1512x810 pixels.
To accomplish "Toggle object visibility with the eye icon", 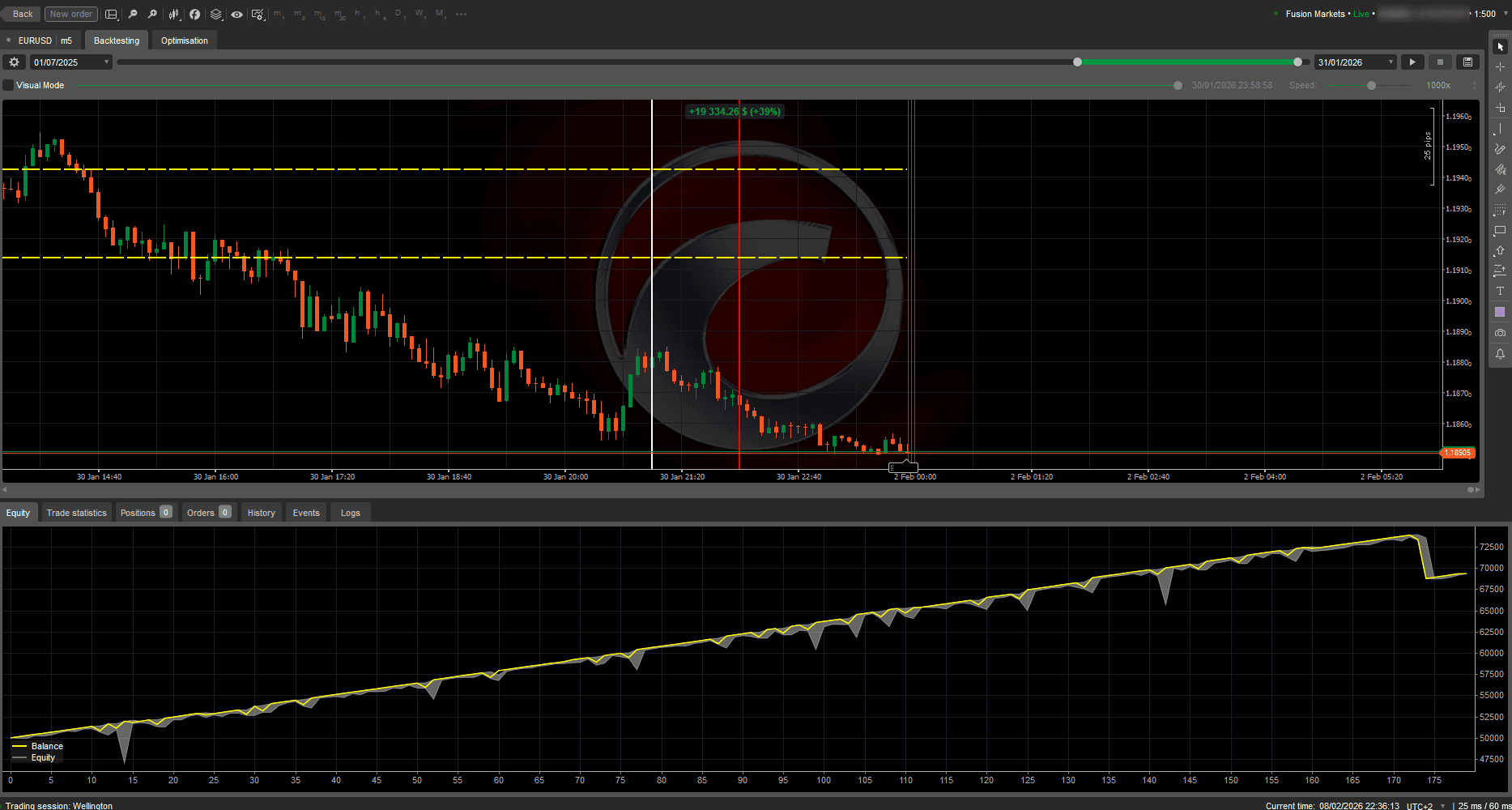I will 236,14.
